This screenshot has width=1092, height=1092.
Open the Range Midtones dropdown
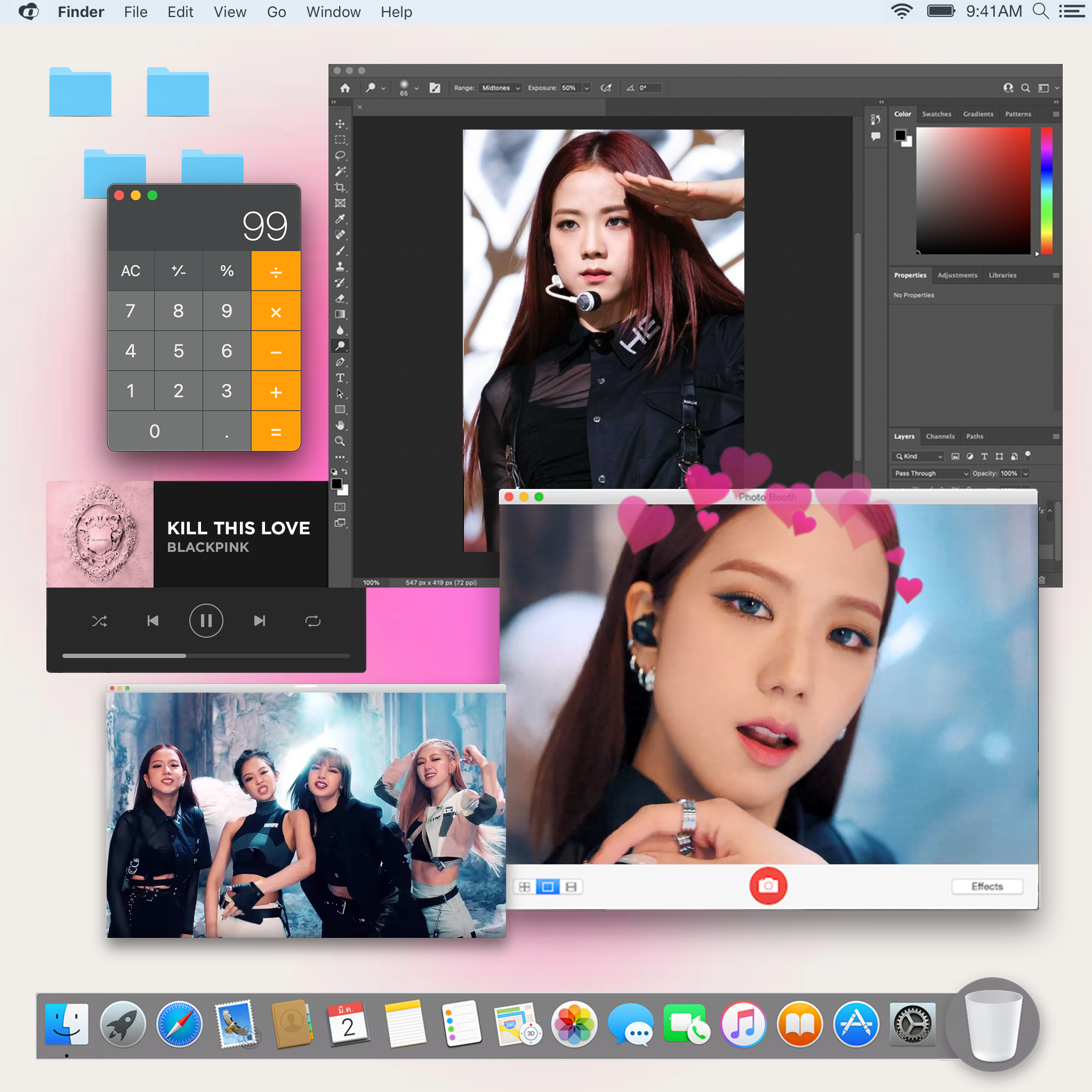click(x=500, y=88)
